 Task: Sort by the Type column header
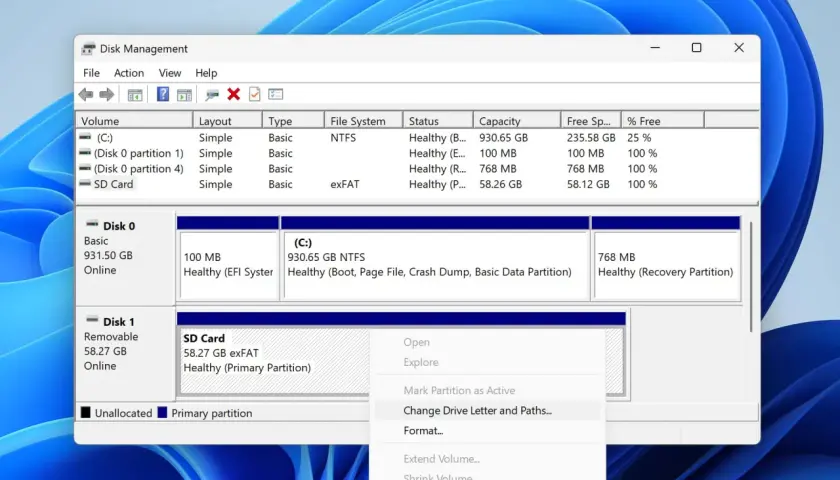(x=294, y=121)
